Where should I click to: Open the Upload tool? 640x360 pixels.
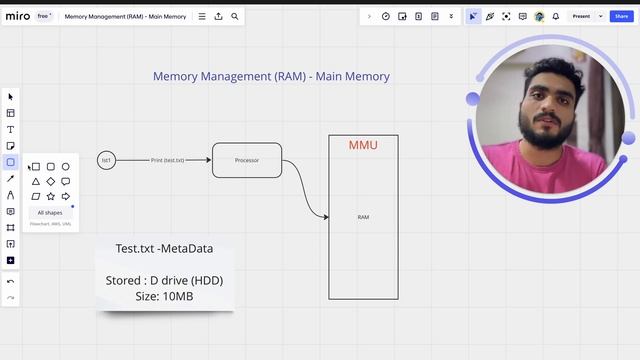[x=11, y=244]
